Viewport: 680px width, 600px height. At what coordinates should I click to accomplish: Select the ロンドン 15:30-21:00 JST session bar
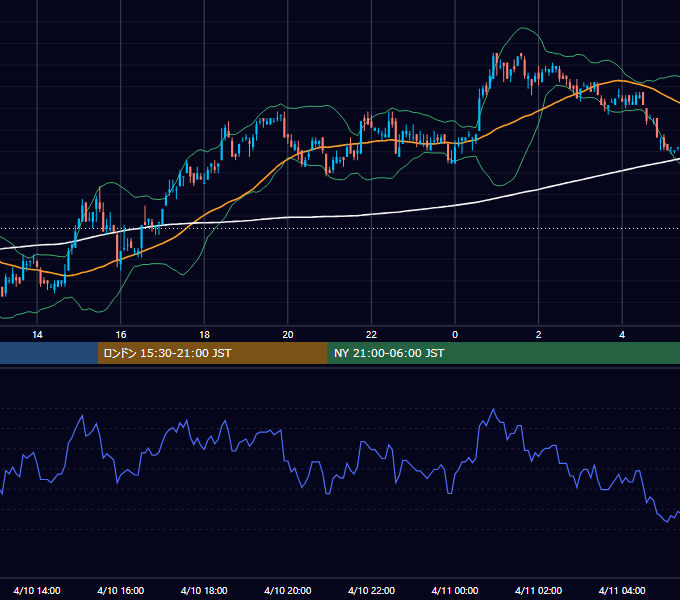click(x=212, y=353)
